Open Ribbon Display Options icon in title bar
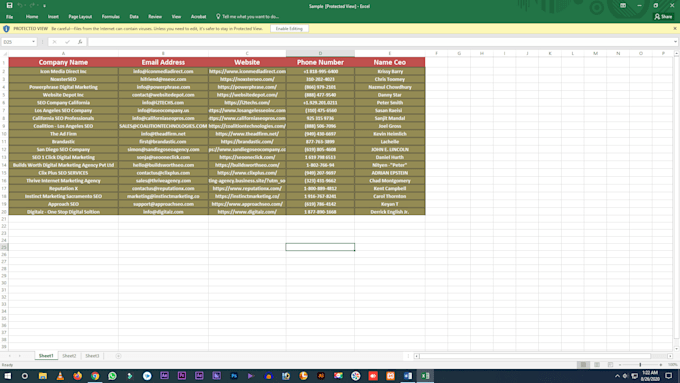 623,6
